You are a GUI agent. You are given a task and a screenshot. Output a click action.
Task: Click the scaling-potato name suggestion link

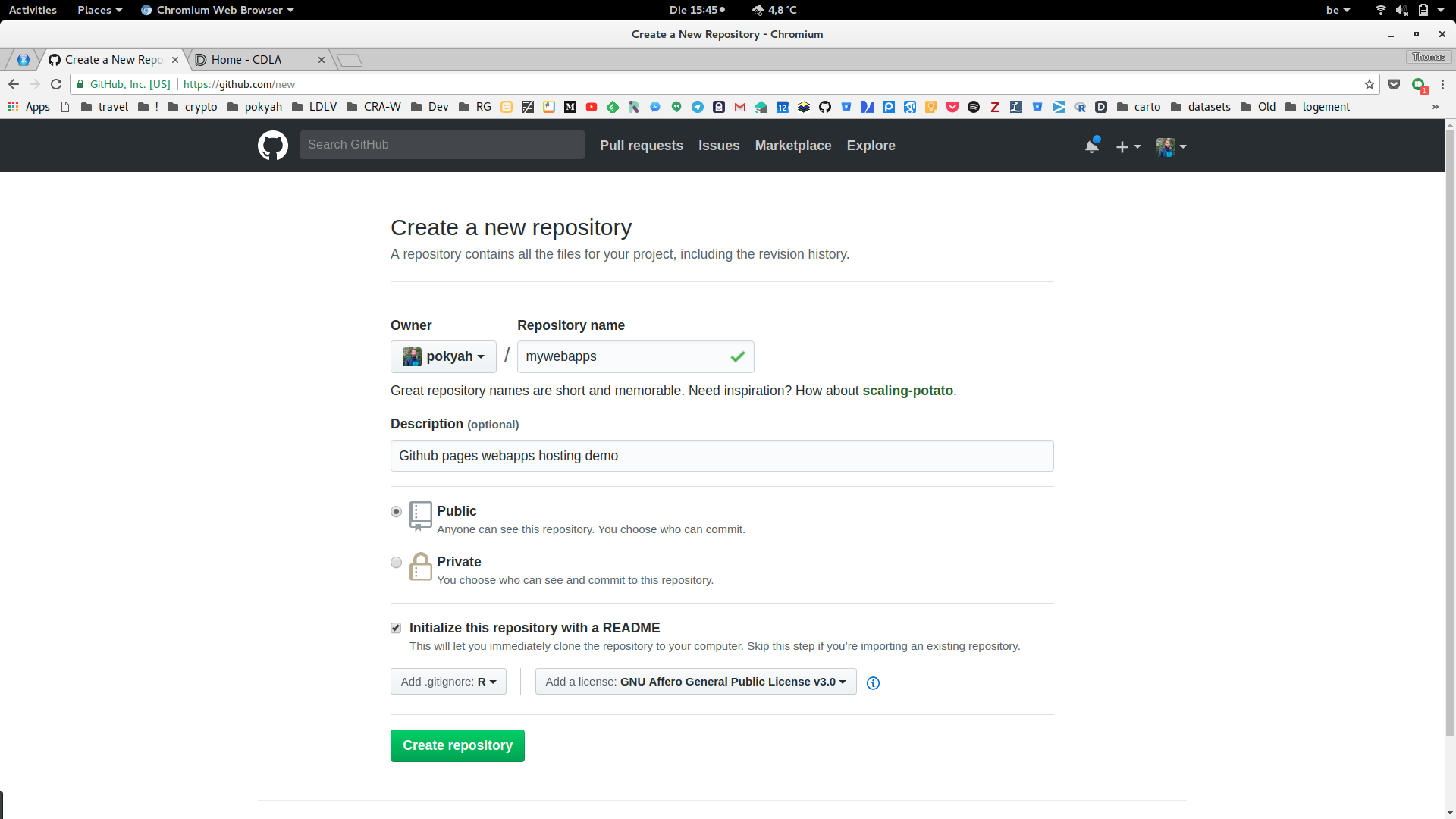click(x=908, y=390)
